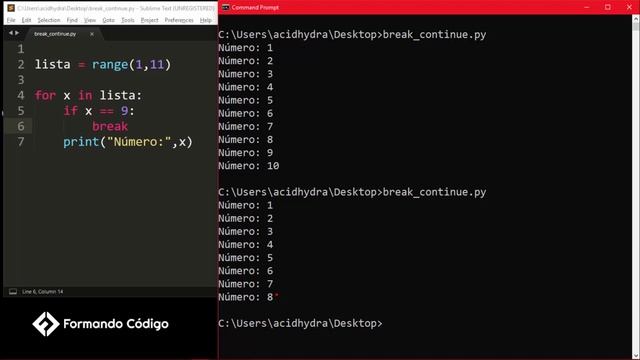Click line number 6 in the gutter
This screenshot has height=360, width=640.
click(x=20, y=127)
